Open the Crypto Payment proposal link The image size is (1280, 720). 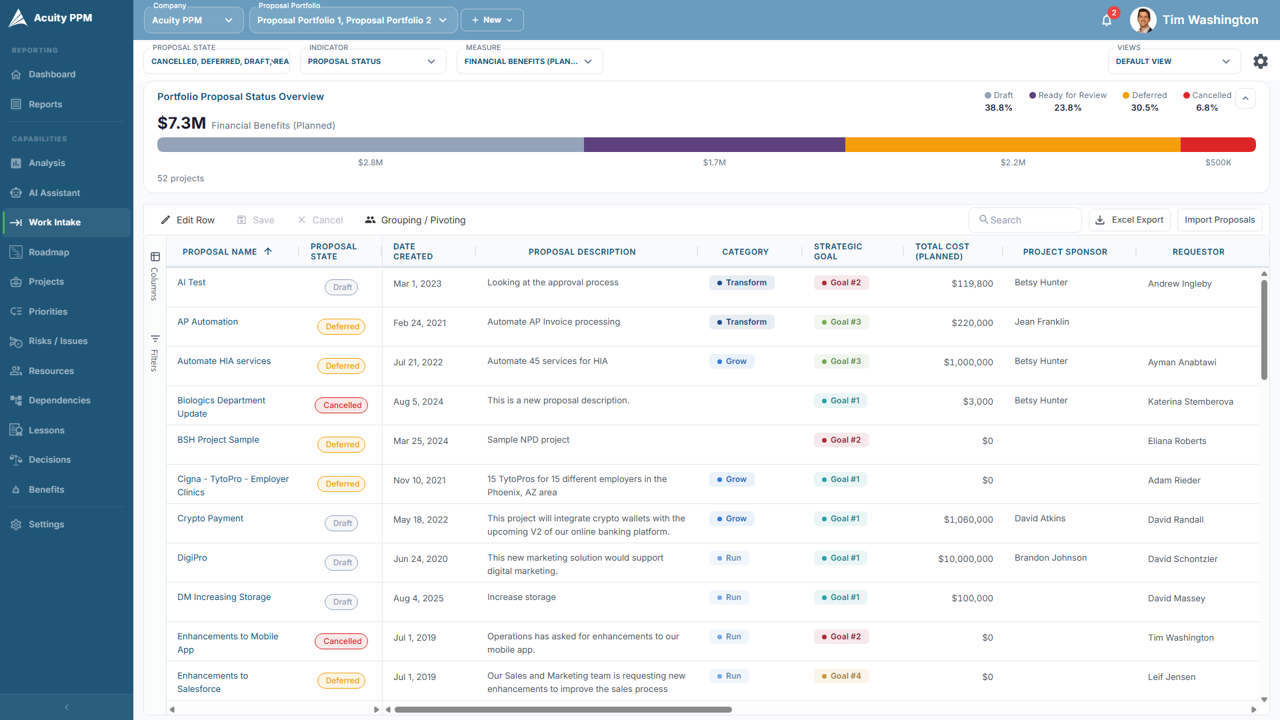[x=210, y=519]
